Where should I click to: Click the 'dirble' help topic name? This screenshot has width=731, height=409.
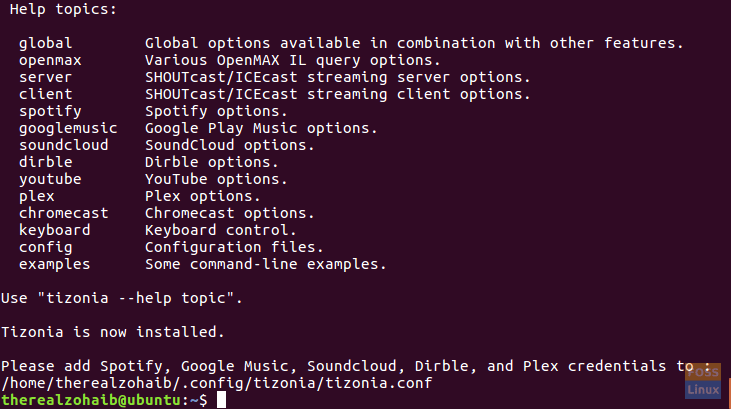tap(46, 162)
